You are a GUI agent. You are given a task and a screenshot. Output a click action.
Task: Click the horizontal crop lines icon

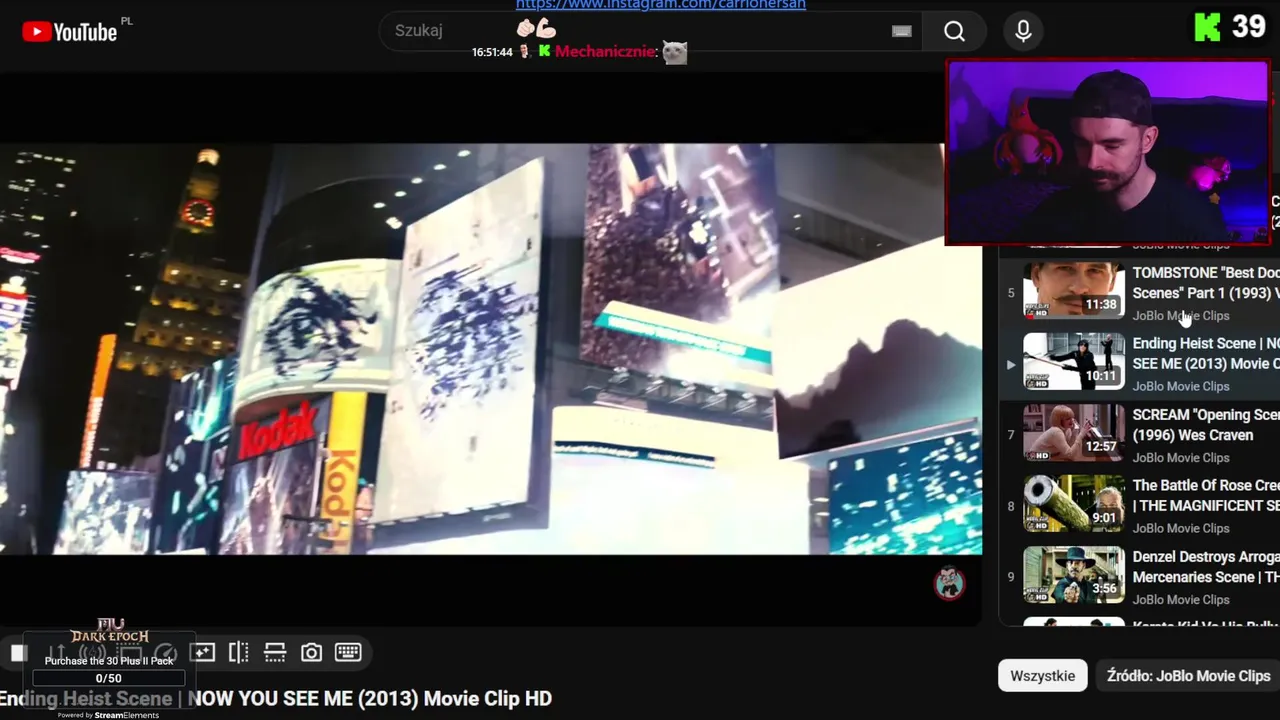tap(275, 653)
